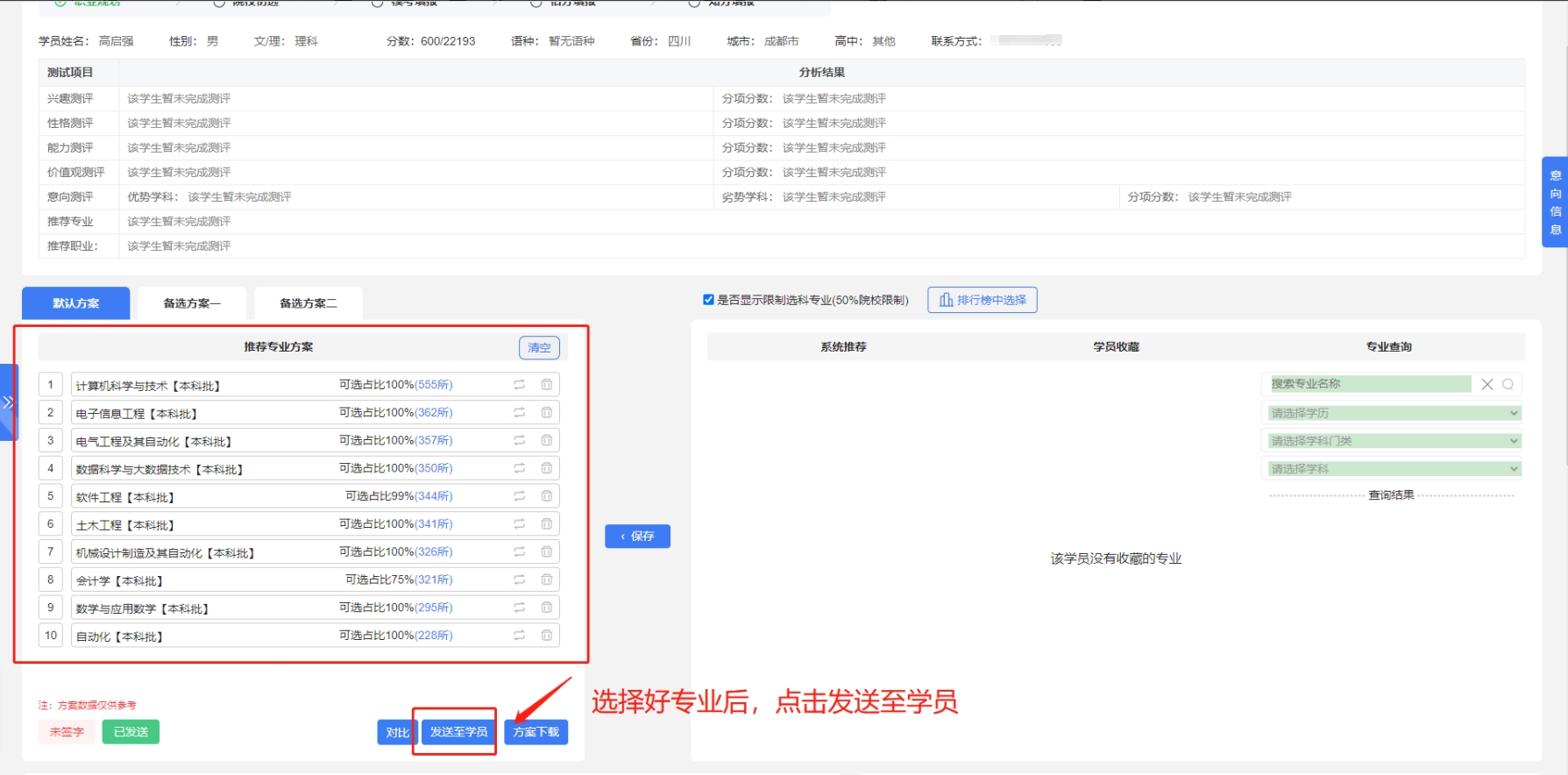Swap icon for 土木工程 row

pyautogui.click(x=519, y=524)
